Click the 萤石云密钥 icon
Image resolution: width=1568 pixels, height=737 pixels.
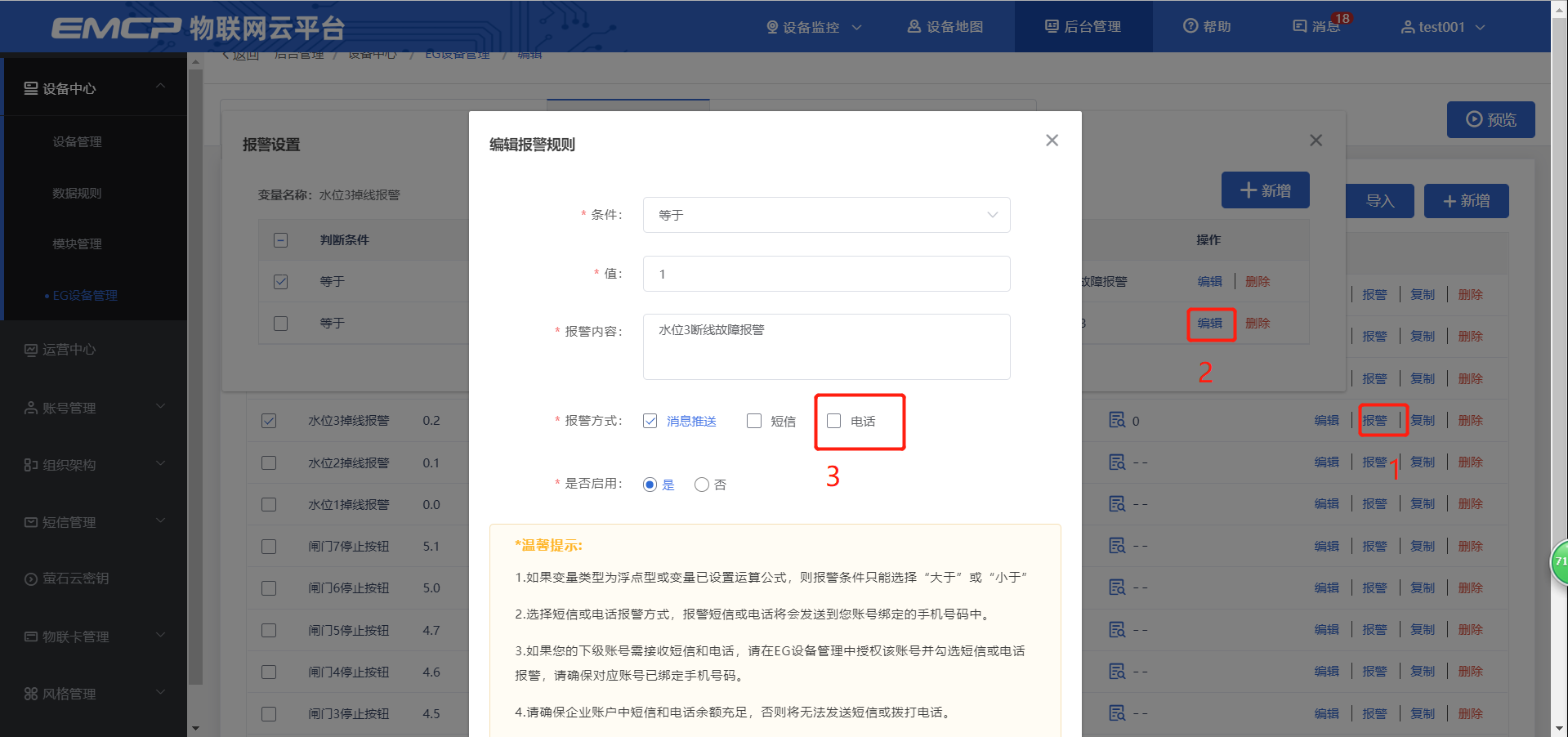(31, 579)
